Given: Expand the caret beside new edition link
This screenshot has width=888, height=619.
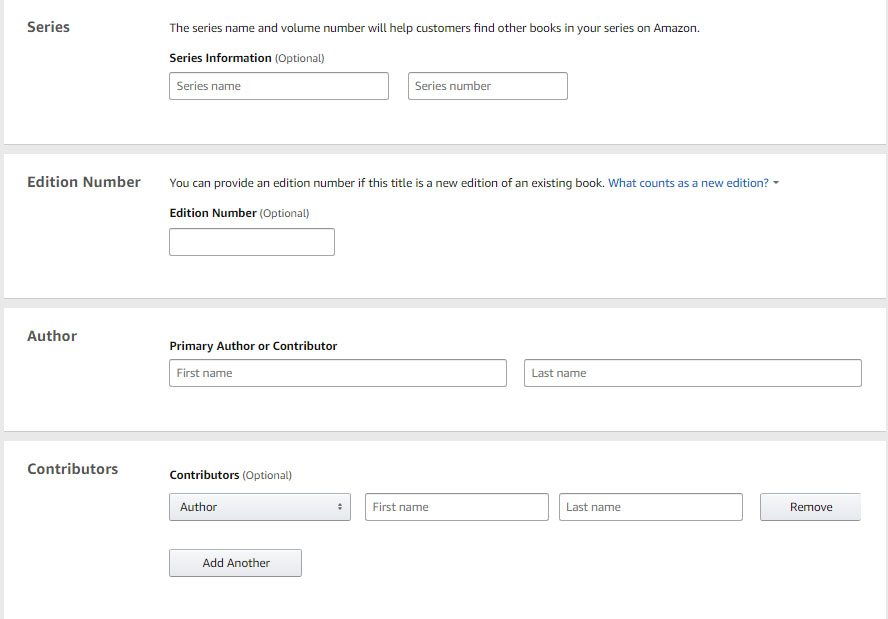Looking at the screenshot, I should pos(776,183).
